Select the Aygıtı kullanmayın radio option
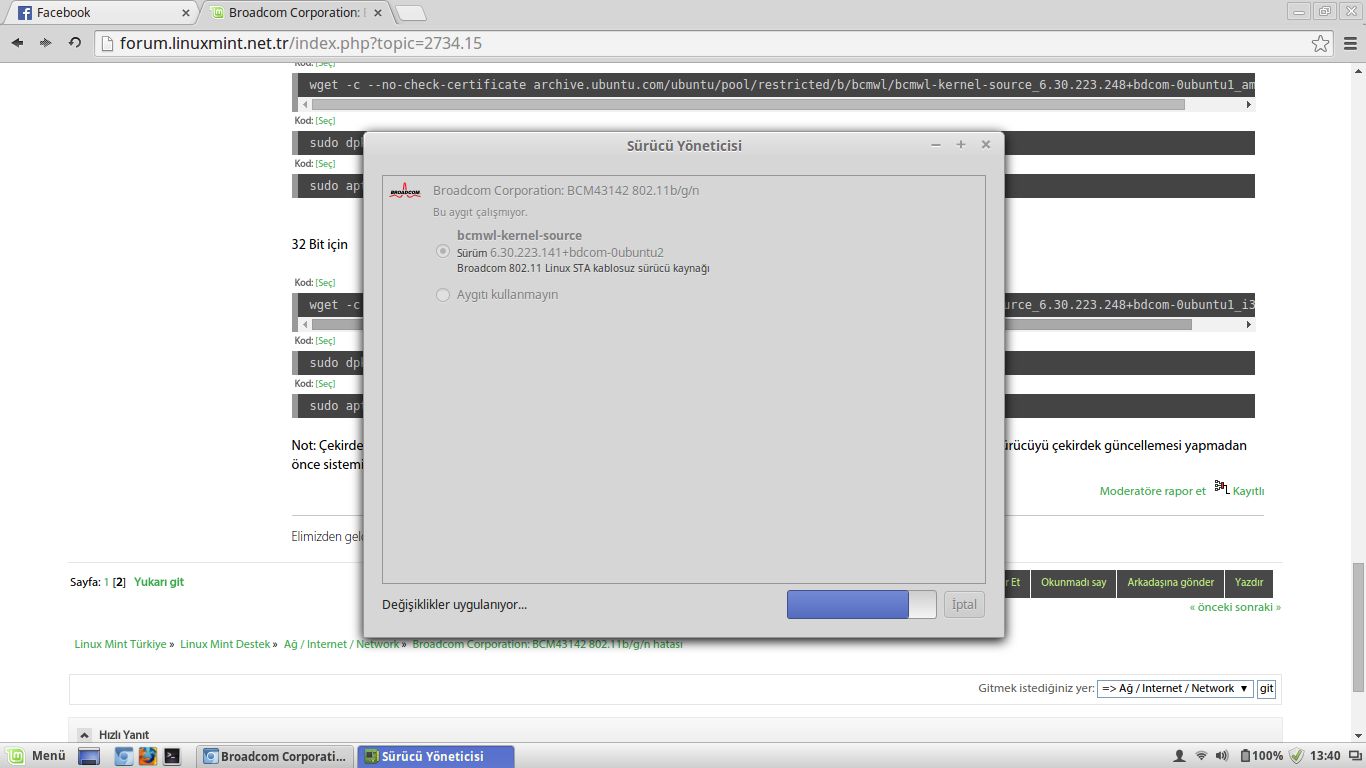 point(443,295)
